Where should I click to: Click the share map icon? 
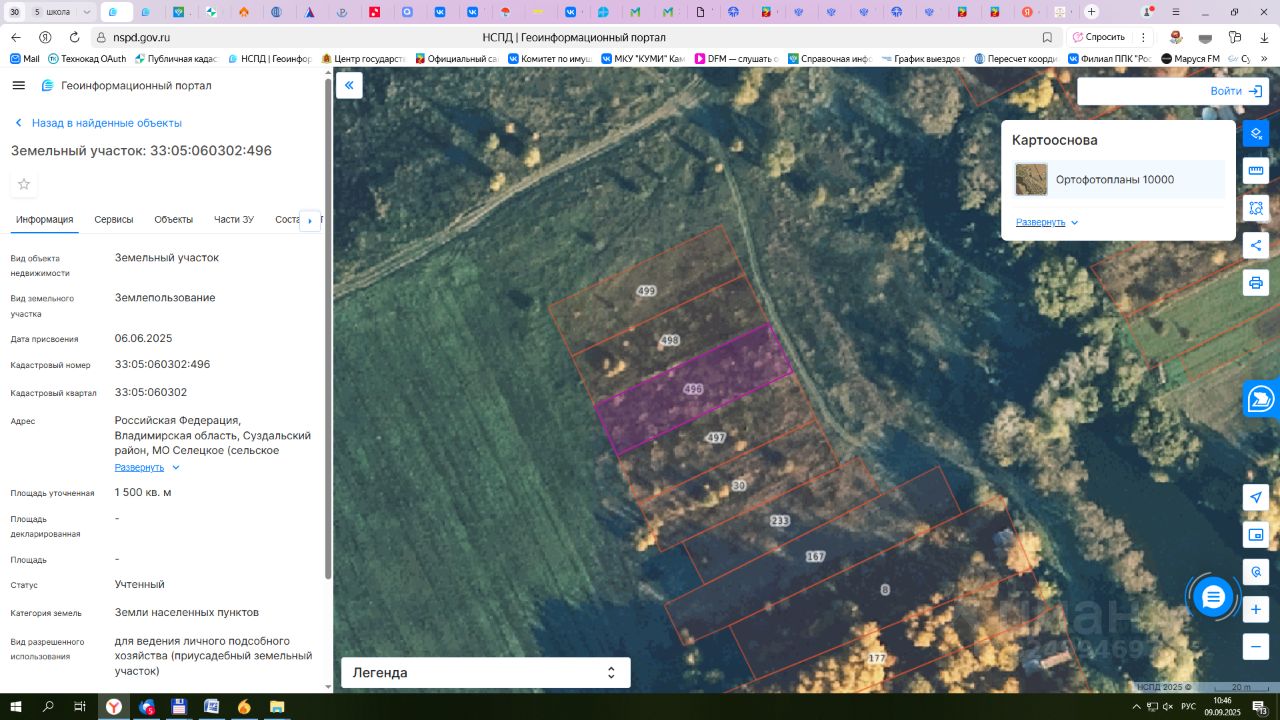(x=1256, y=245)
